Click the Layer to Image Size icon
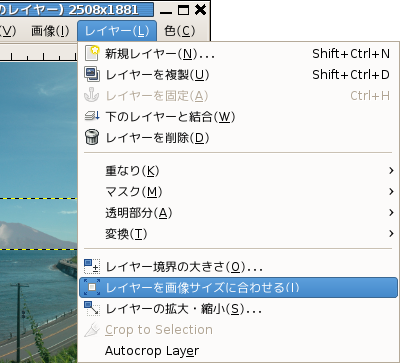400x363 pixels. pos(92,287)
